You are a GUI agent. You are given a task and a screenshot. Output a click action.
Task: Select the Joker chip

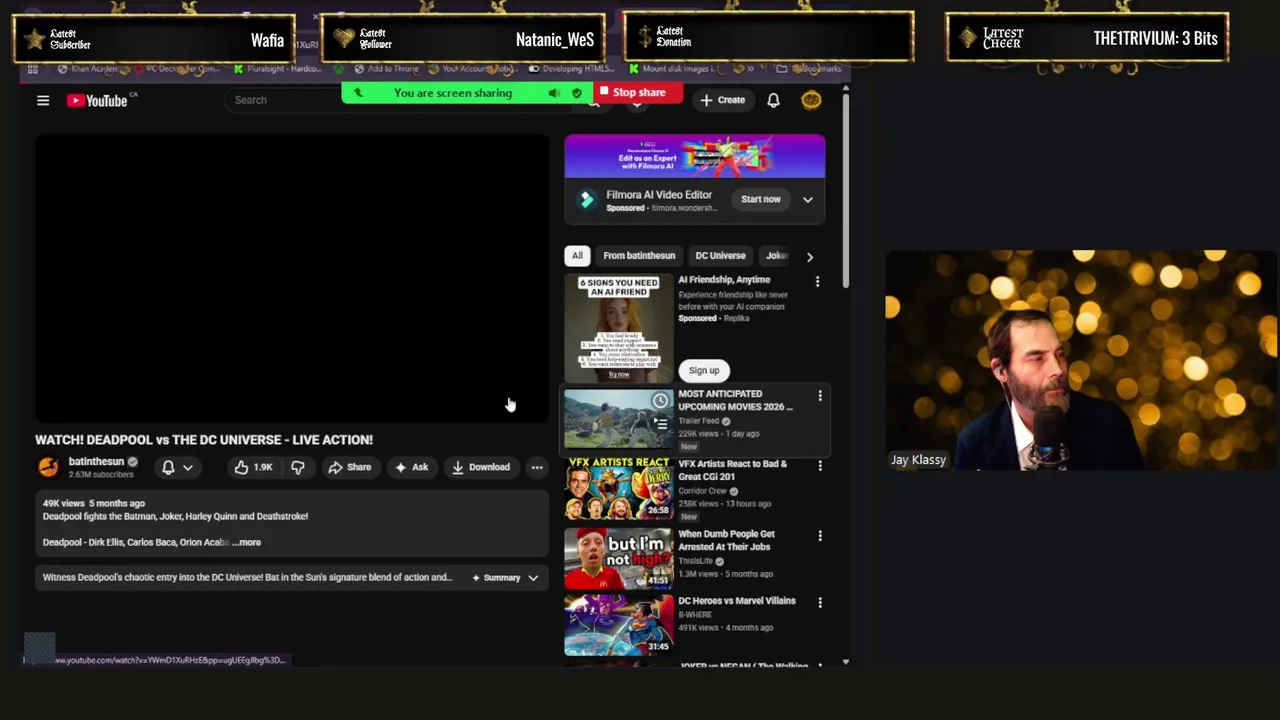[777, 256]
